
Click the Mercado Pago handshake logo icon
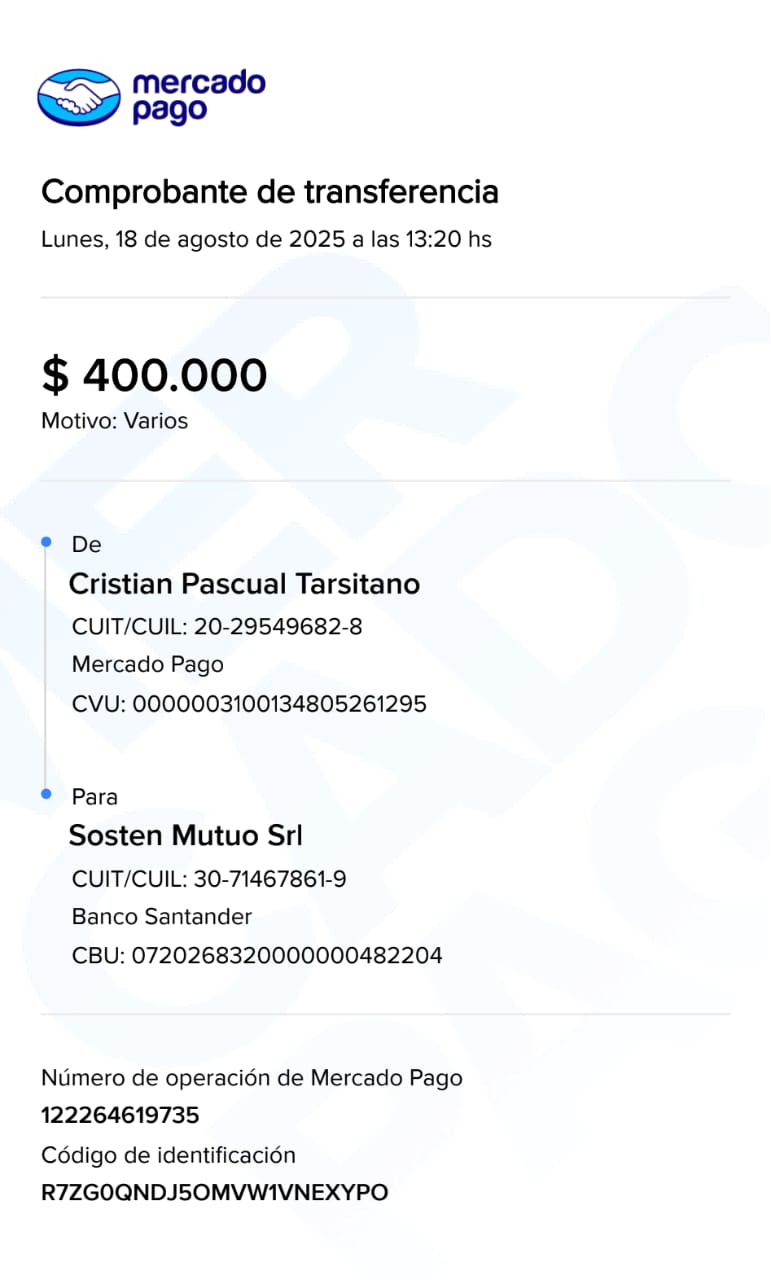(x=78, y=97)
